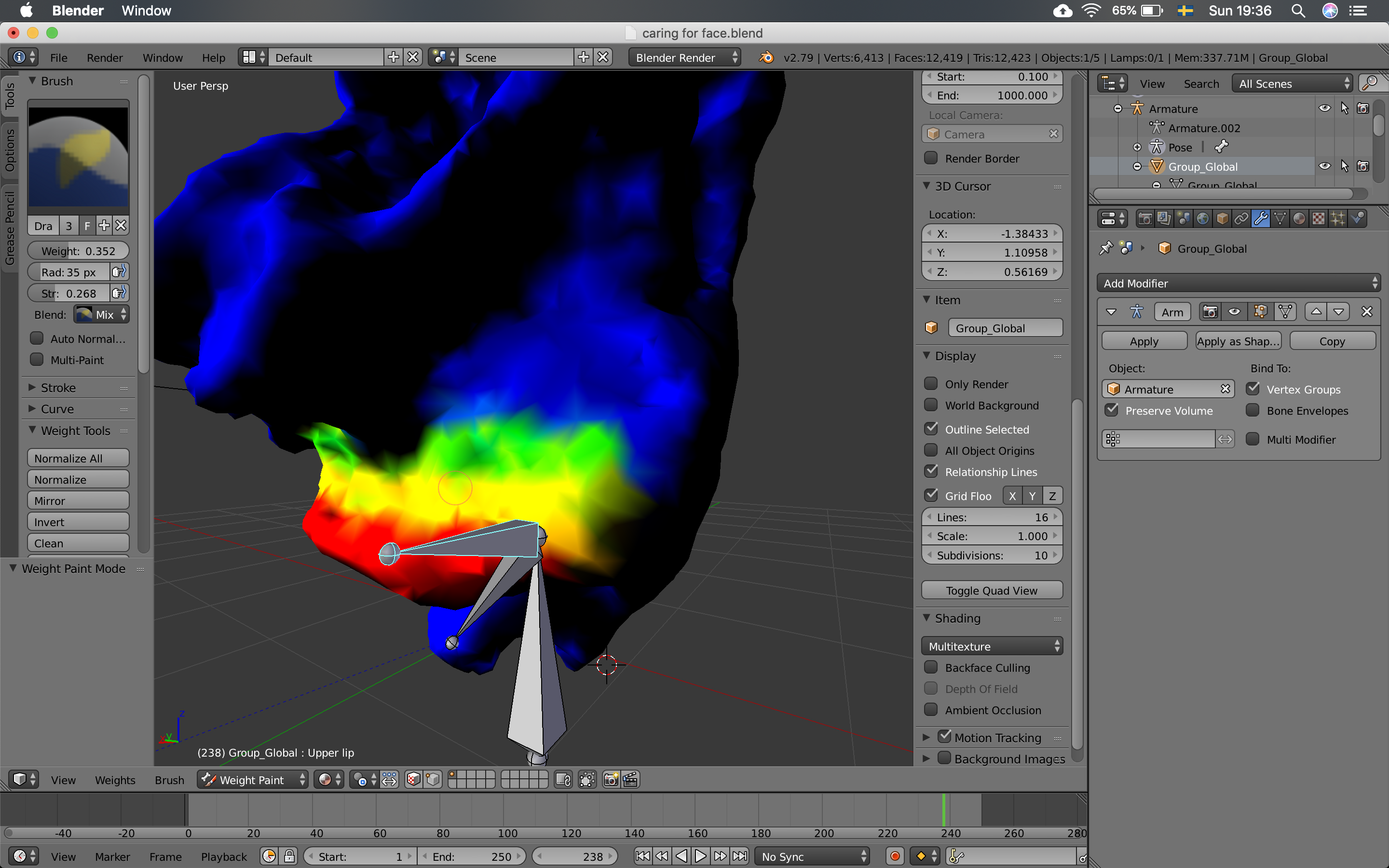Pin the properties context with pushpin
The image size is (1389, 868).
tap(1105, 248)
